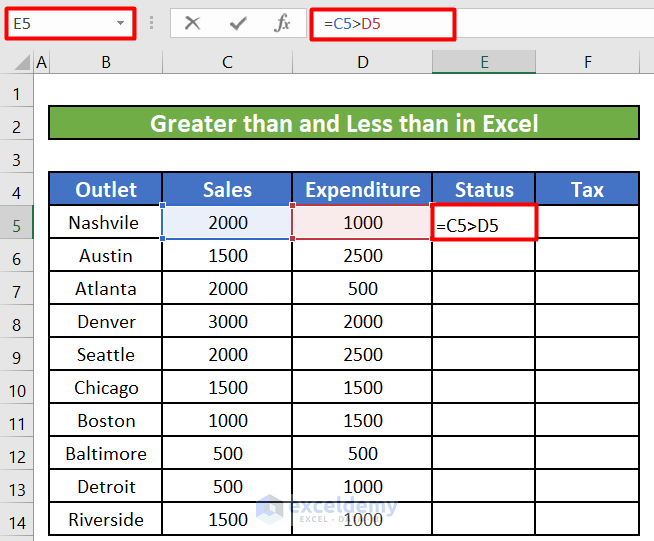Click the 'Outlet' header cell
The image size is (654, 541).
[x=106, y=189]
